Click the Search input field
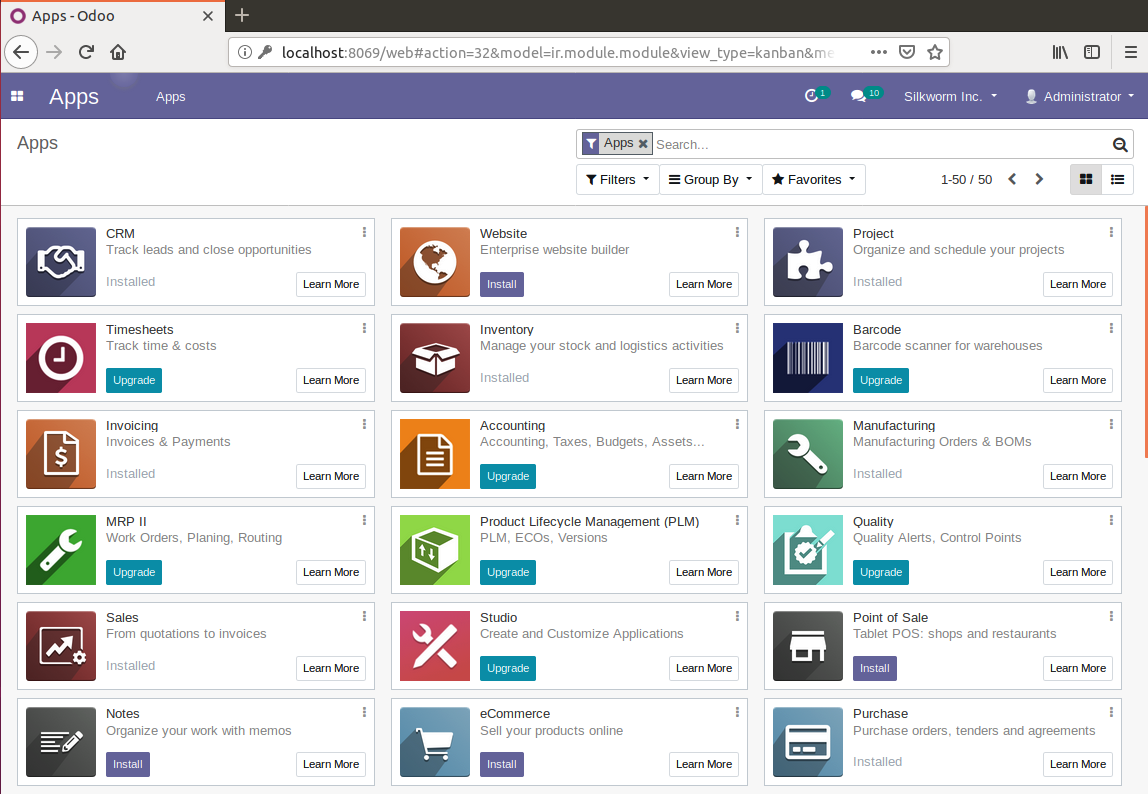 (880, 144)
